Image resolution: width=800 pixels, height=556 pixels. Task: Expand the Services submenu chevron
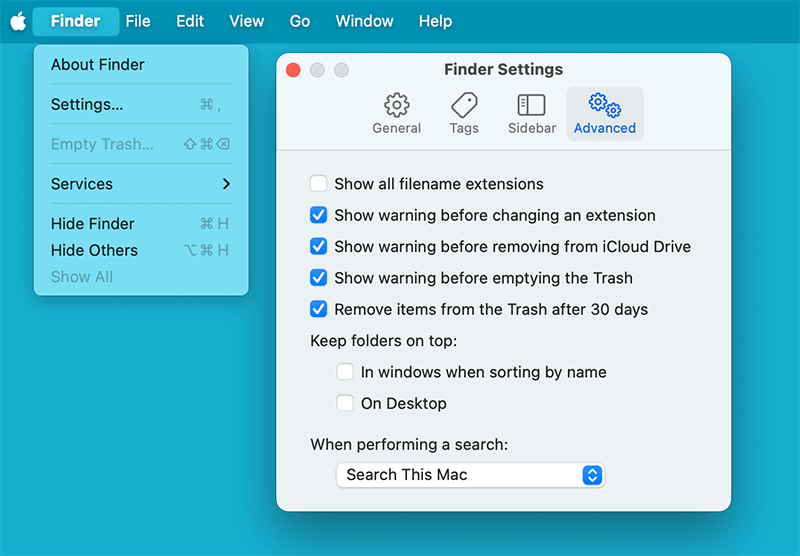[227, 184]
